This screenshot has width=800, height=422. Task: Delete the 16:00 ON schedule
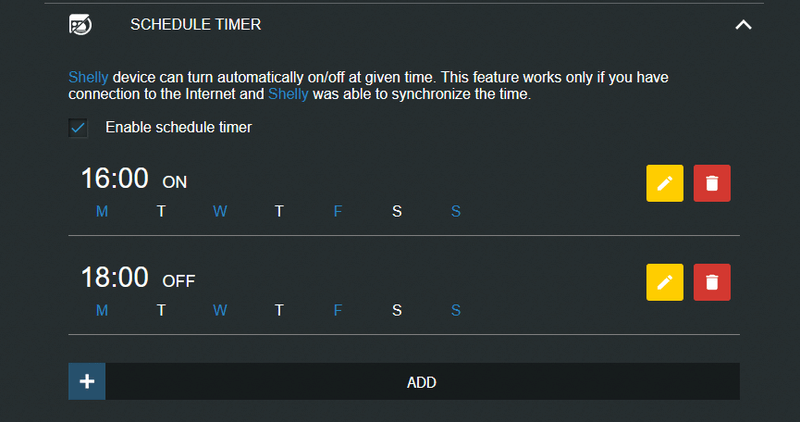[x=712, y=184]
